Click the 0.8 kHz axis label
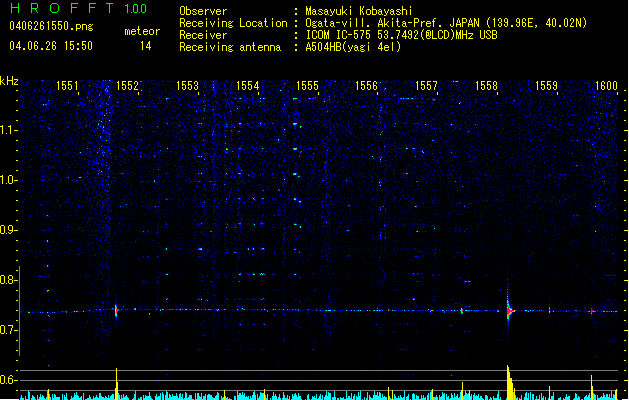The height and width of the screenshot is (400, 629). [x=8, y=280]
